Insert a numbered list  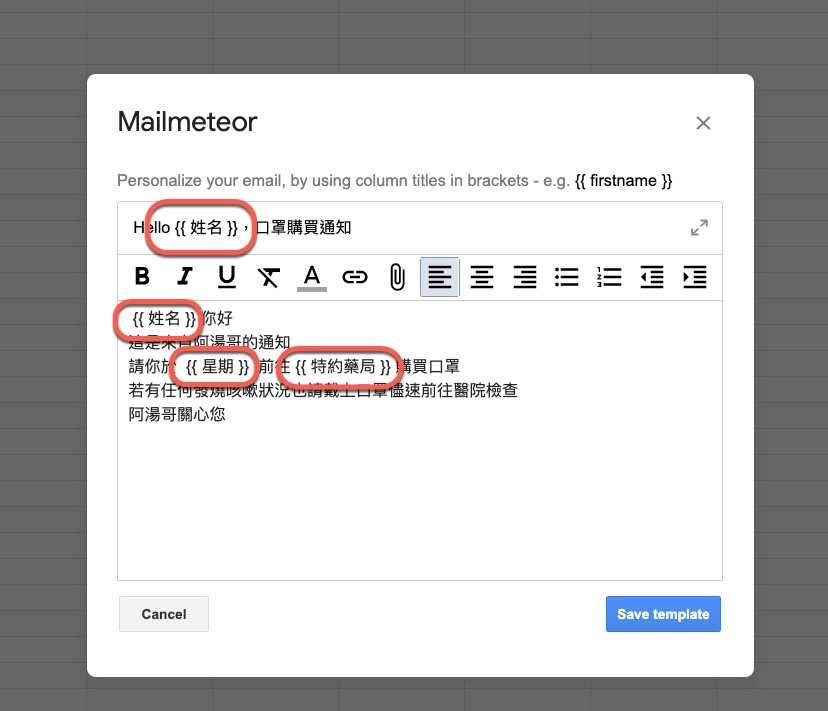point(609,277)
